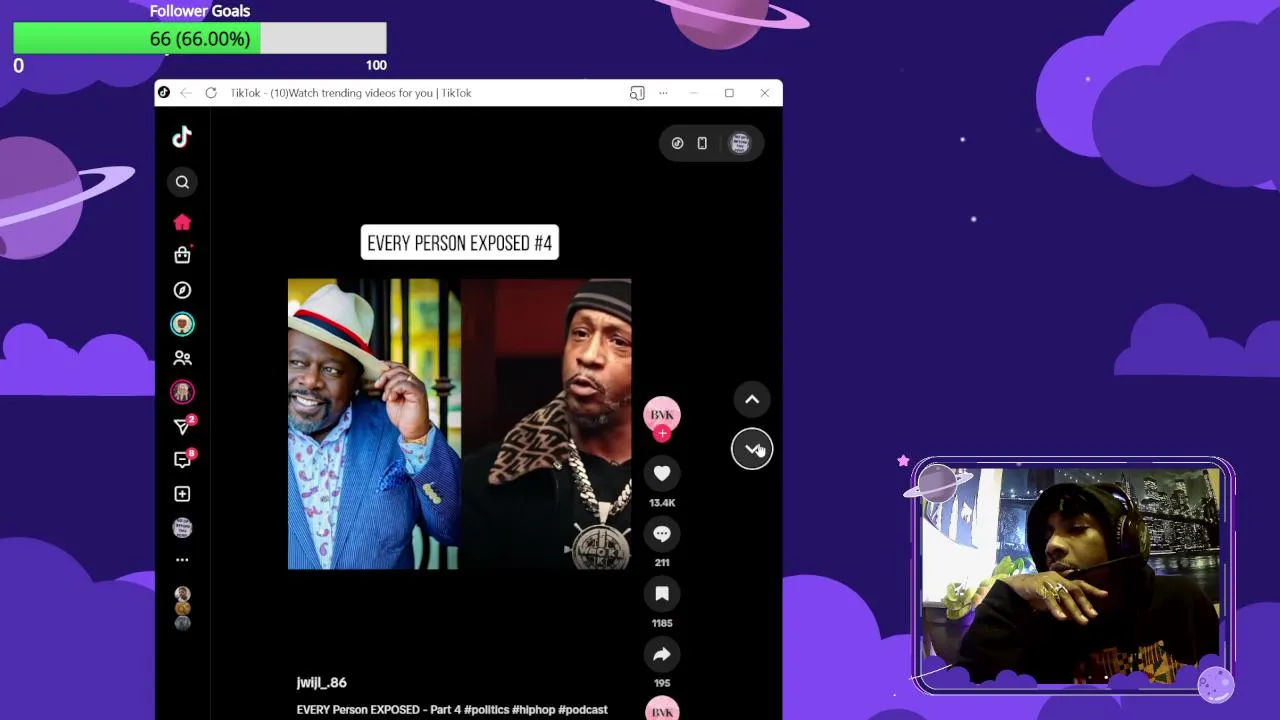This screenshot has height=720, width=1280.
Task: Click the Upload plus icon
Action: coord(182,494)
